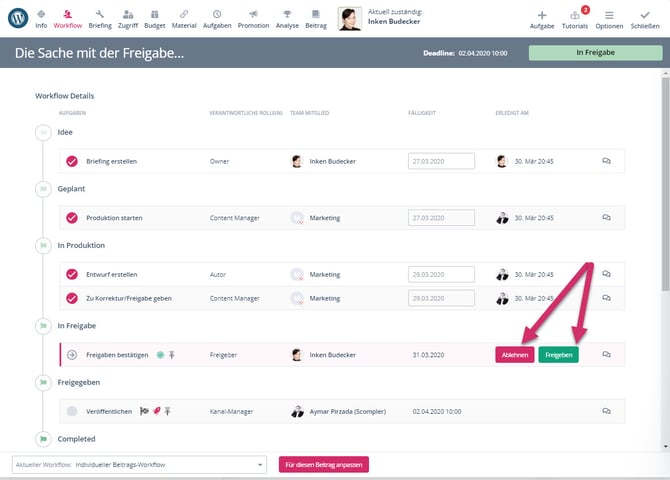Screen dimensions: 670x480
Task: Toggle the Briefing erstellen task checkmark
Action: tap(72, 161)
